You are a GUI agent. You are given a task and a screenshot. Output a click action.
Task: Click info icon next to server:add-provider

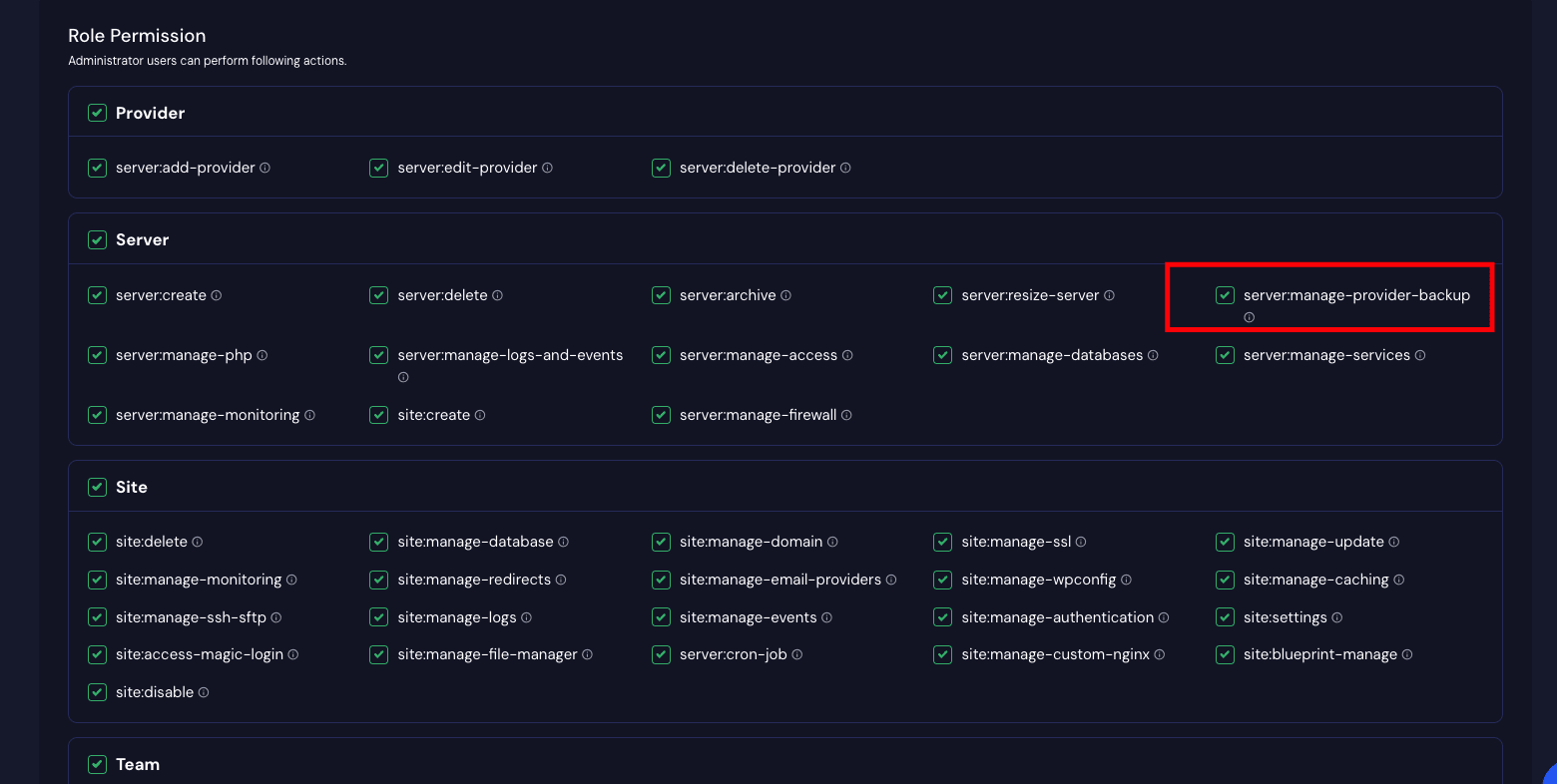[x=265, y=168]
